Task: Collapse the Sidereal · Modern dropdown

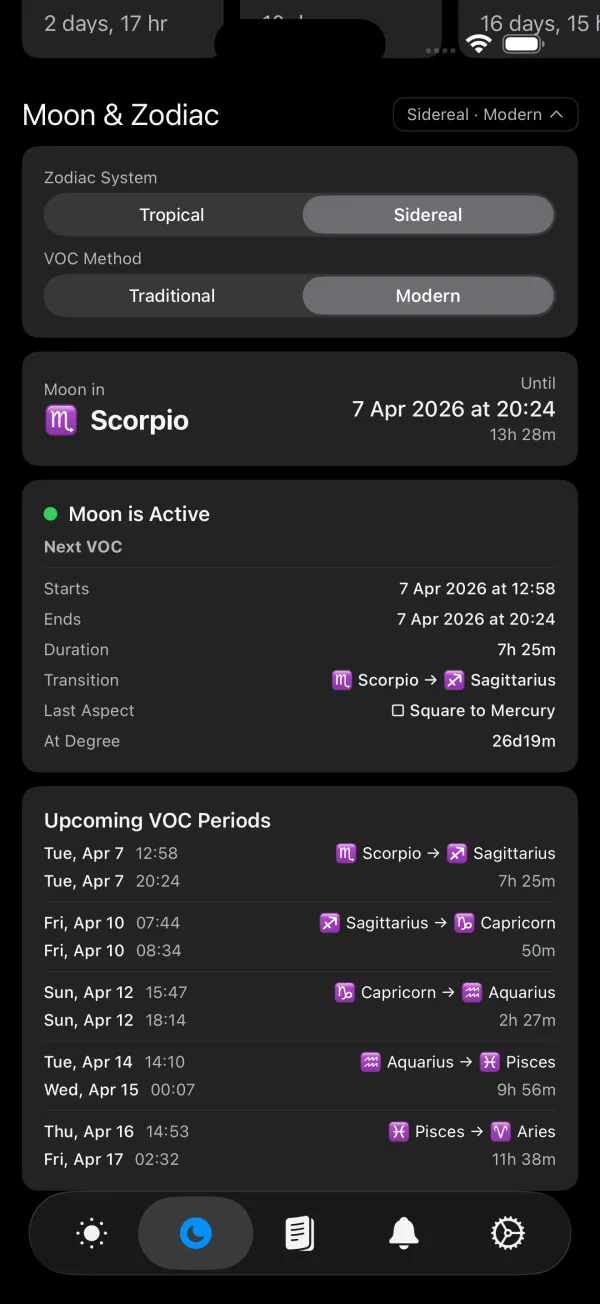Action: (x=485, y=114)
